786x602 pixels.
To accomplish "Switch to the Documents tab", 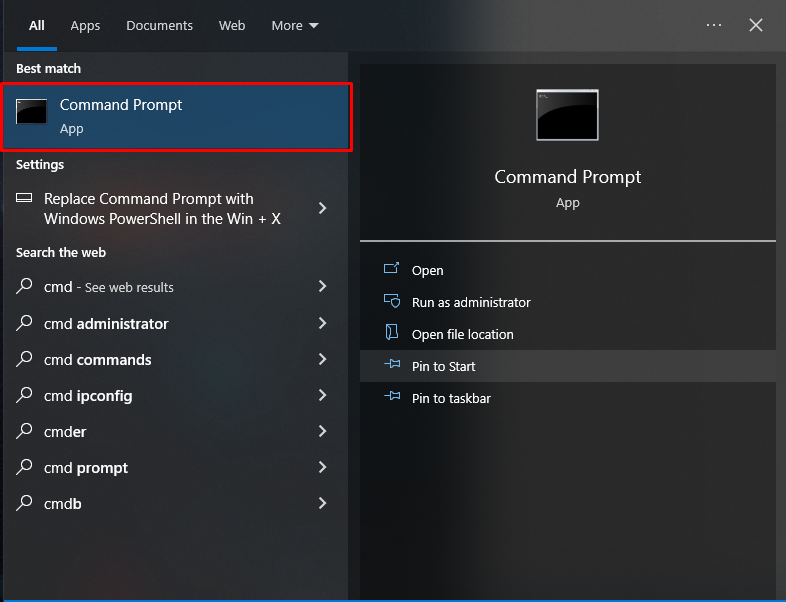I will point(159,26).
